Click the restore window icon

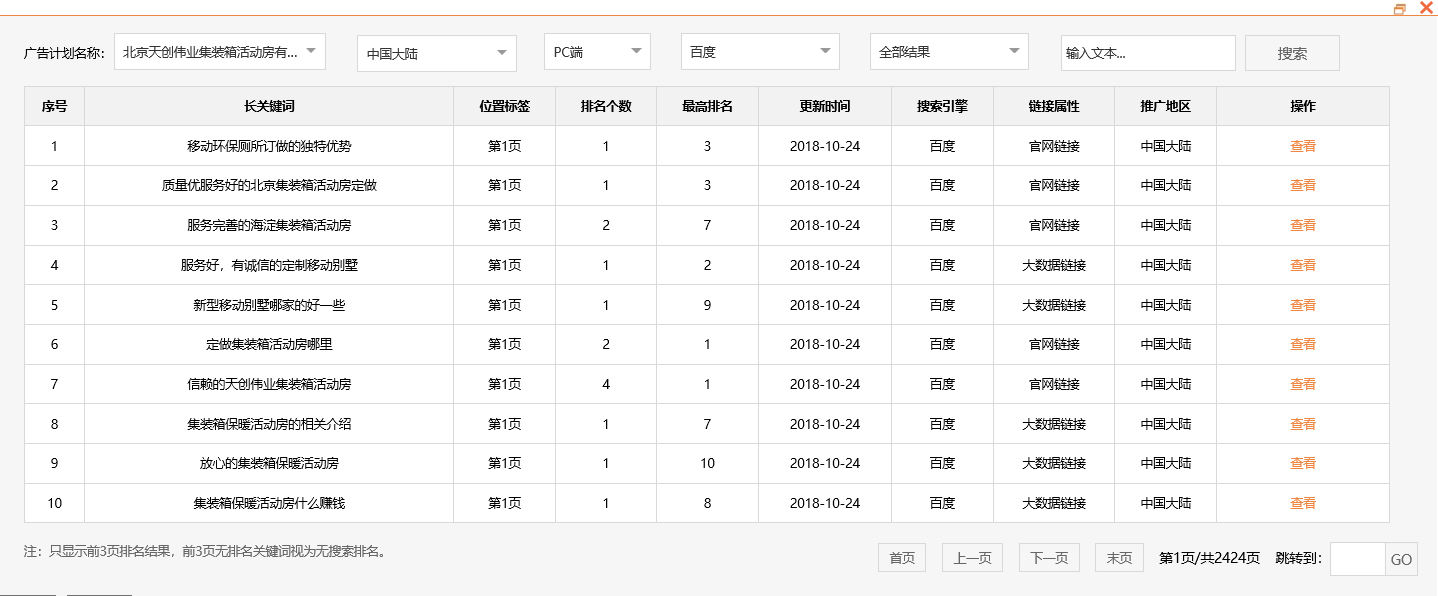[1398, 8]
